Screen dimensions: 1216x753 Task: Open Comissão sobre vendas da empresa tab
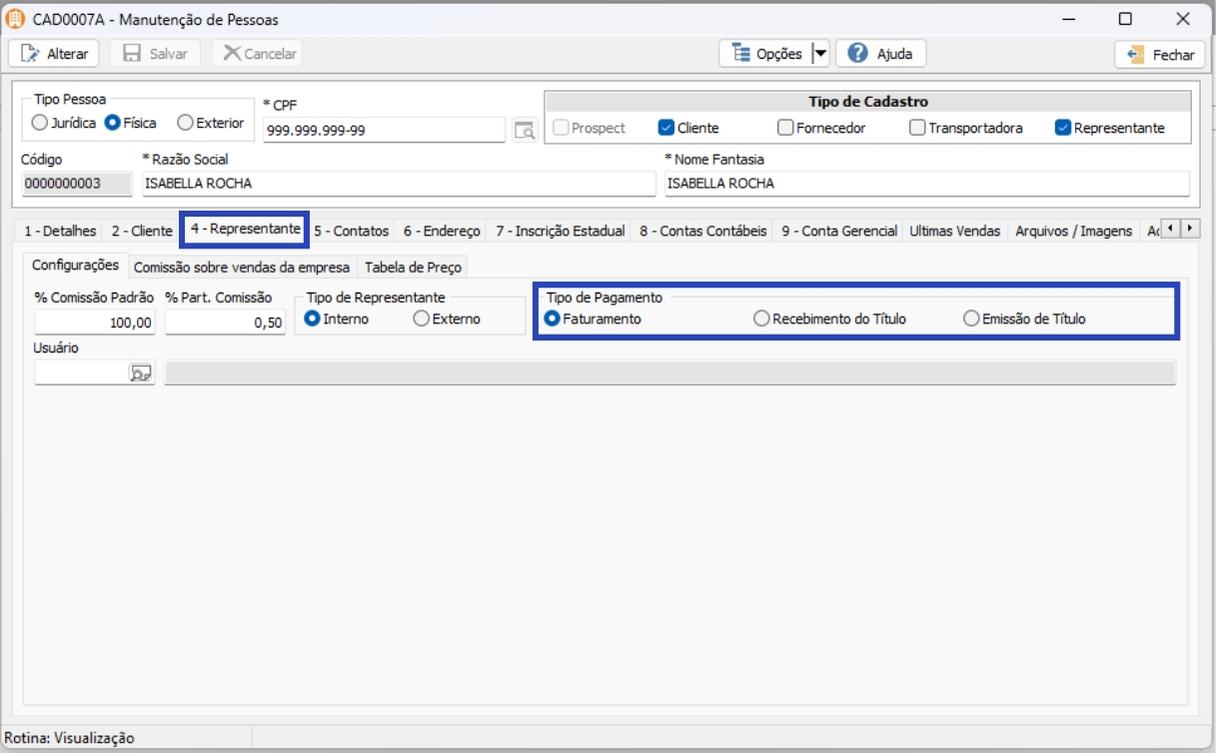tap(241, 267)
